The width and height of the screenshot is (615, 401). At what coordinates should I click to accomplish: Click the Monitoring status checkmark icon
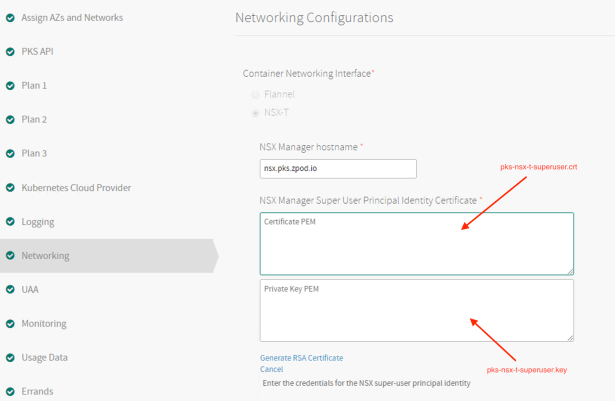click(x=10, y=323)
